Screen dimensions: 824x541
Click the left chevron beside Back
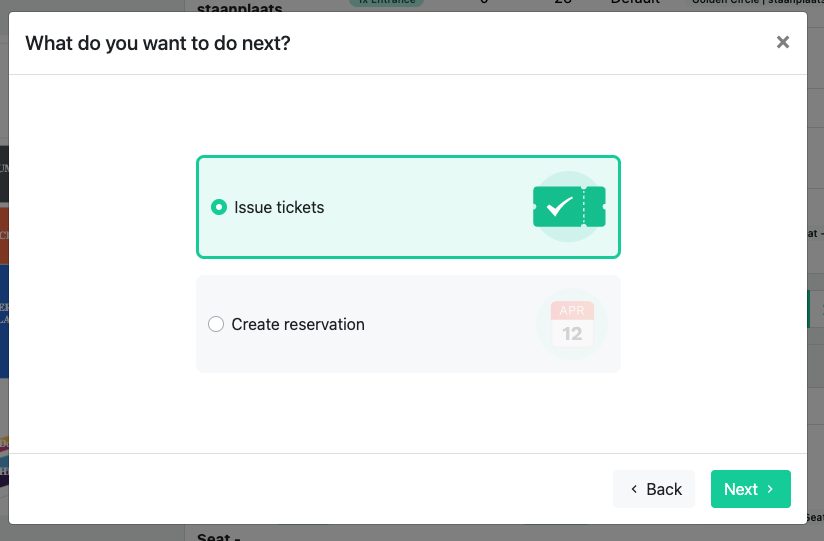point(634,489)
